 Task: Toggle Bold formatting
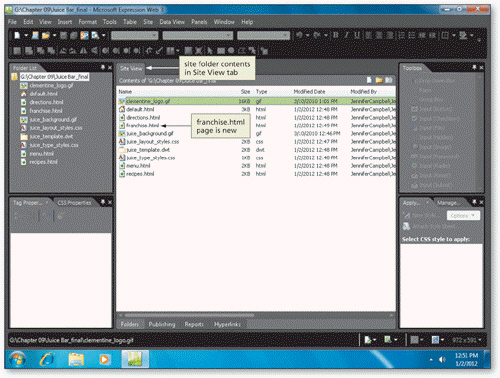336,35
